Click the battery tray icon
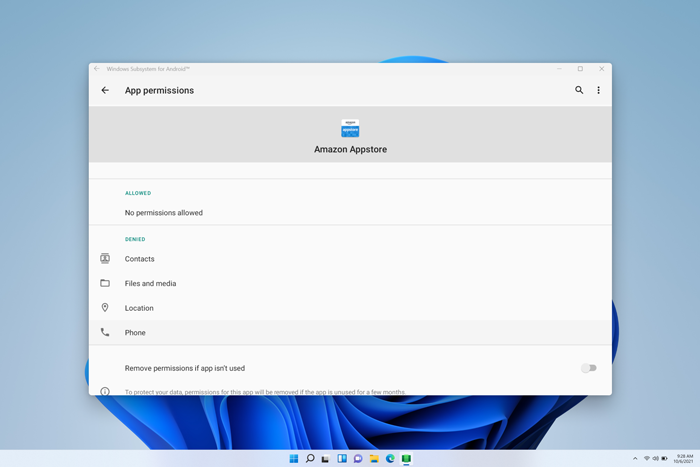Viewport: 700px width, 467px height. coord(664,459)
